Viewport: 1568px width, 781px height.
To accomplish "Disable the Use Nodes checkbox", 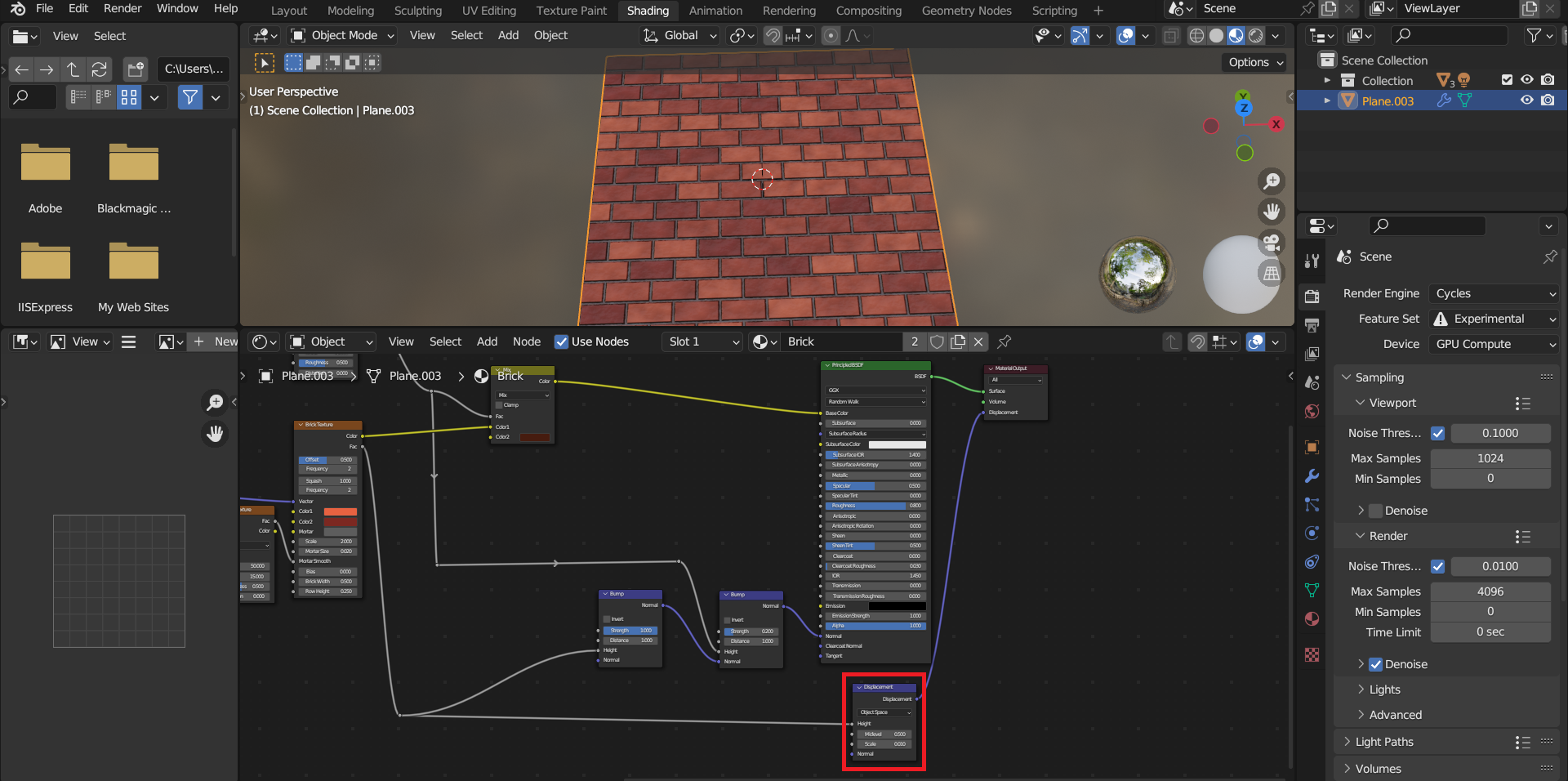I will tap(561, 341).
